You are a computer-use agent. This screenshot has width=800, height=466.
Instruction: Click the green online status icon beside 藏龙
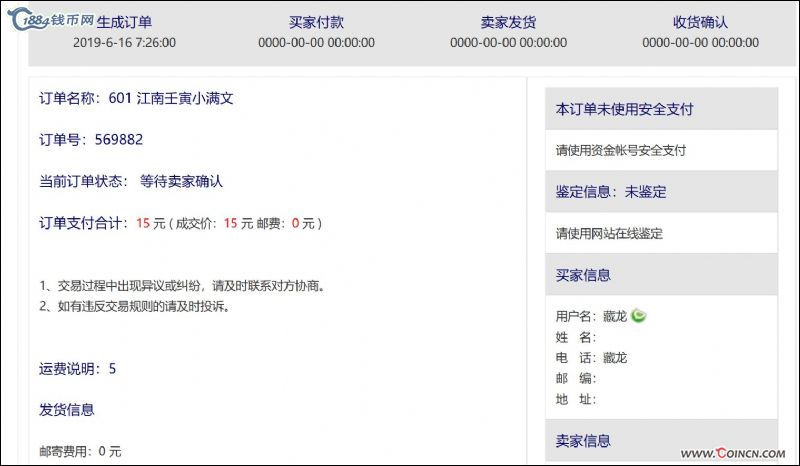(x=638, y=316)
